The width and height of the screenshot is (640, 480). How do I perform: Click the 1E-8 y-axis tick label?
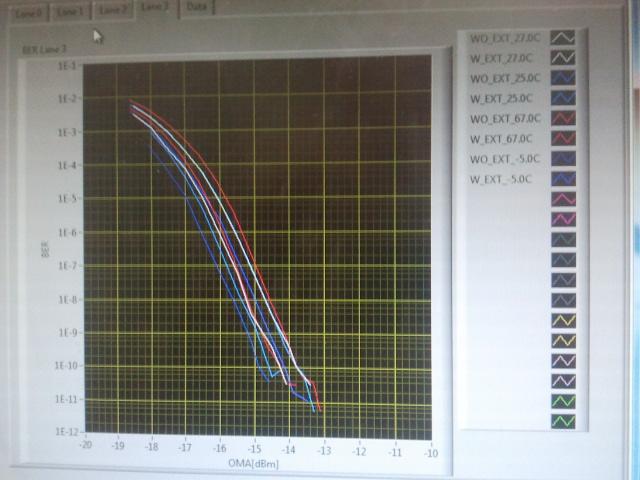click(x=69, y=299)
